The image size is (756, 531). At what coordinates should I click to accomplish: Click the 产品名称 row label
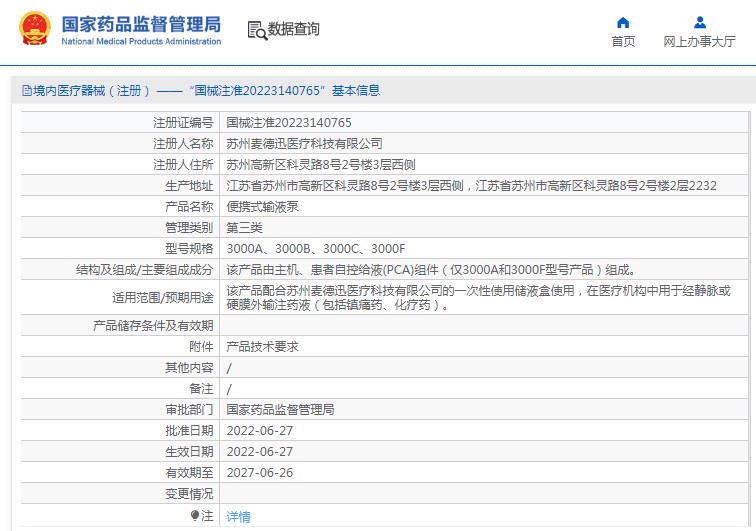pyautogui.click(x=189, y=207)
